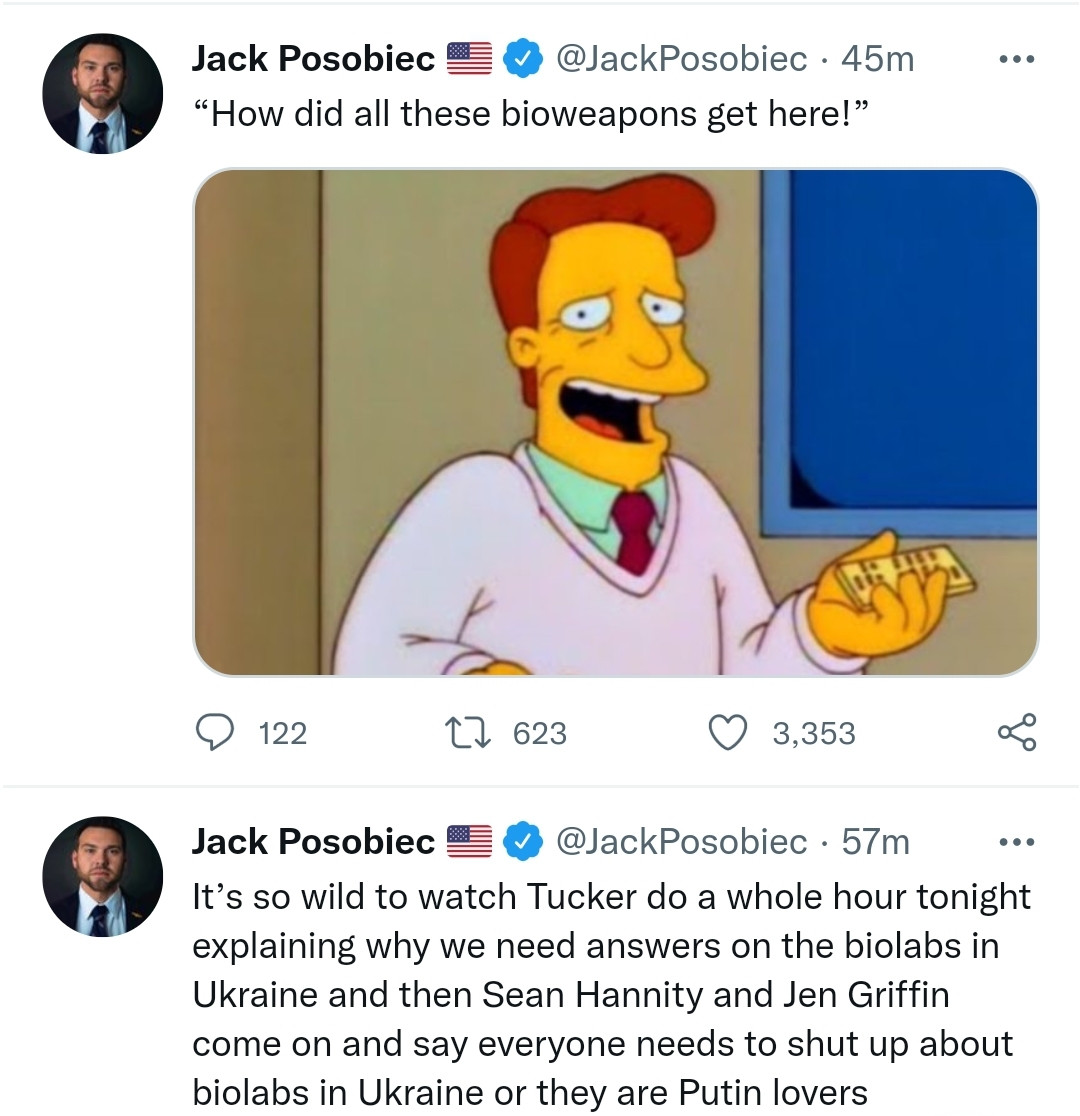The height and width of the screenshot is (1116, 1080).
Task: View the 623 retweets count
Action: [540, 734]
